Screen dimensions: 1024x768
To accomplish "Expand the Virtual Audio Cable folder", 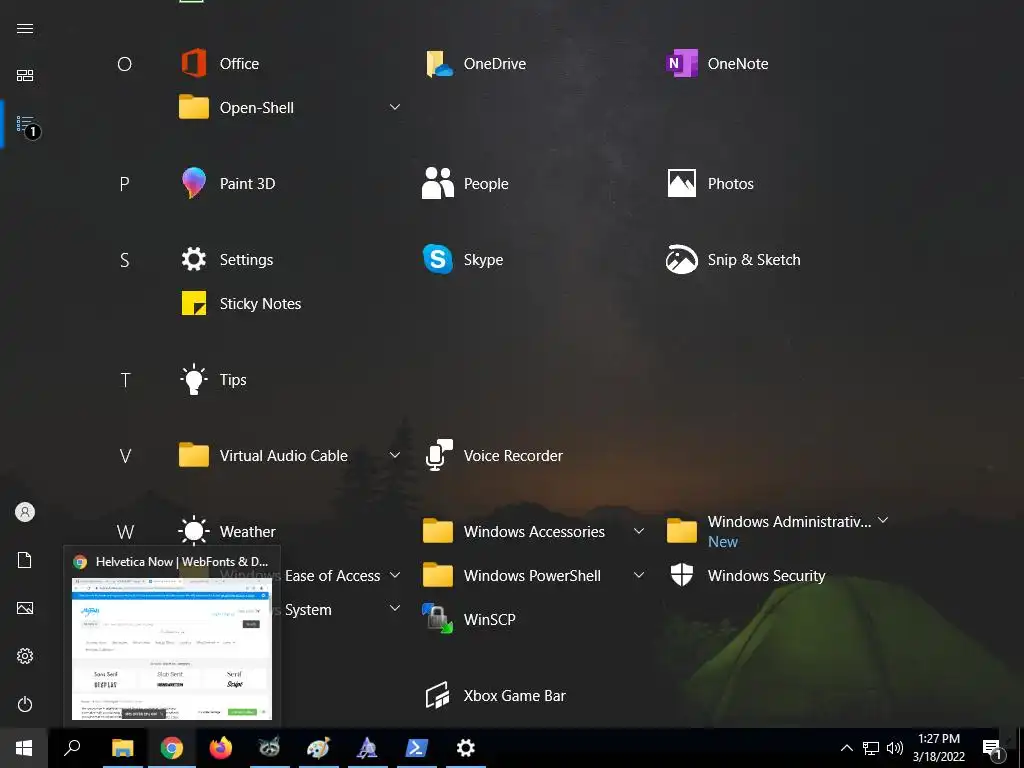I will 394,455.
